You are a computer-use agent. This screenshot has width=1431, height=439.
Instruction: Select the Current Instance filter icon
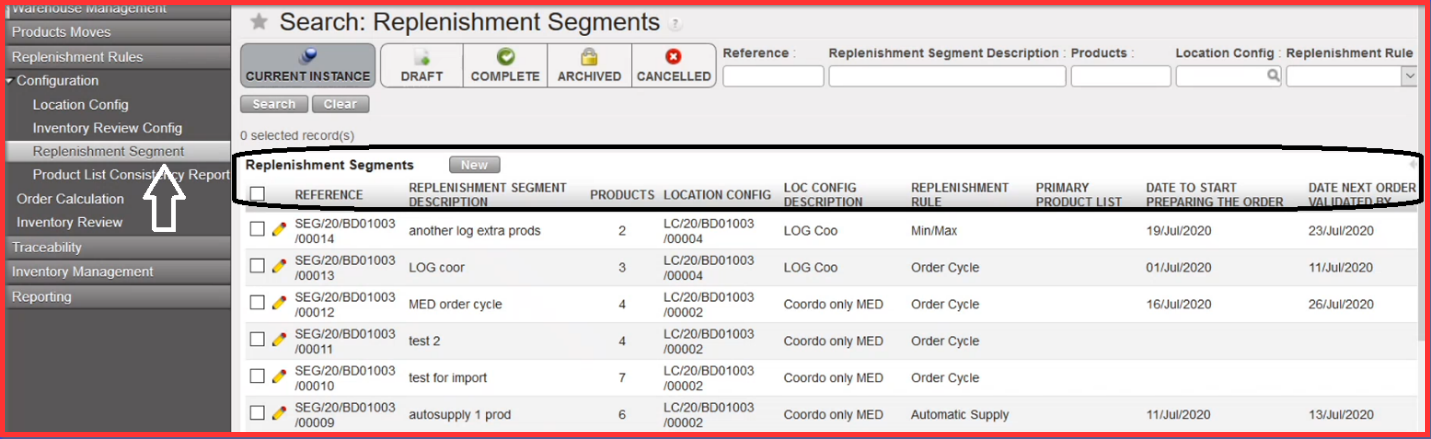click(308, 57)
